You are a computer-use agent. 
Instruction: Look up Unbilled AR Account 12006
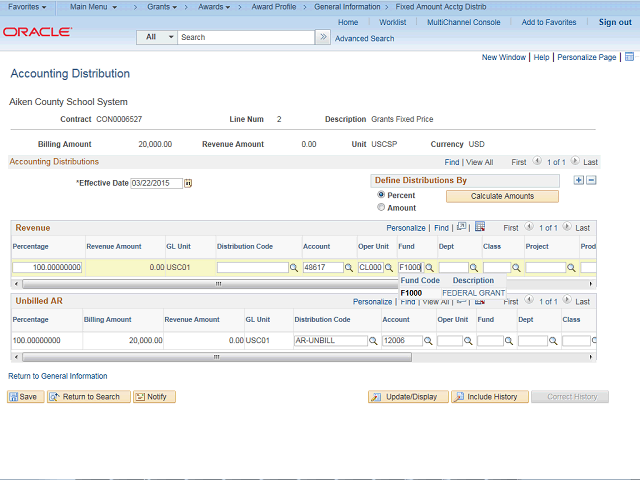(x=428, y=341)
